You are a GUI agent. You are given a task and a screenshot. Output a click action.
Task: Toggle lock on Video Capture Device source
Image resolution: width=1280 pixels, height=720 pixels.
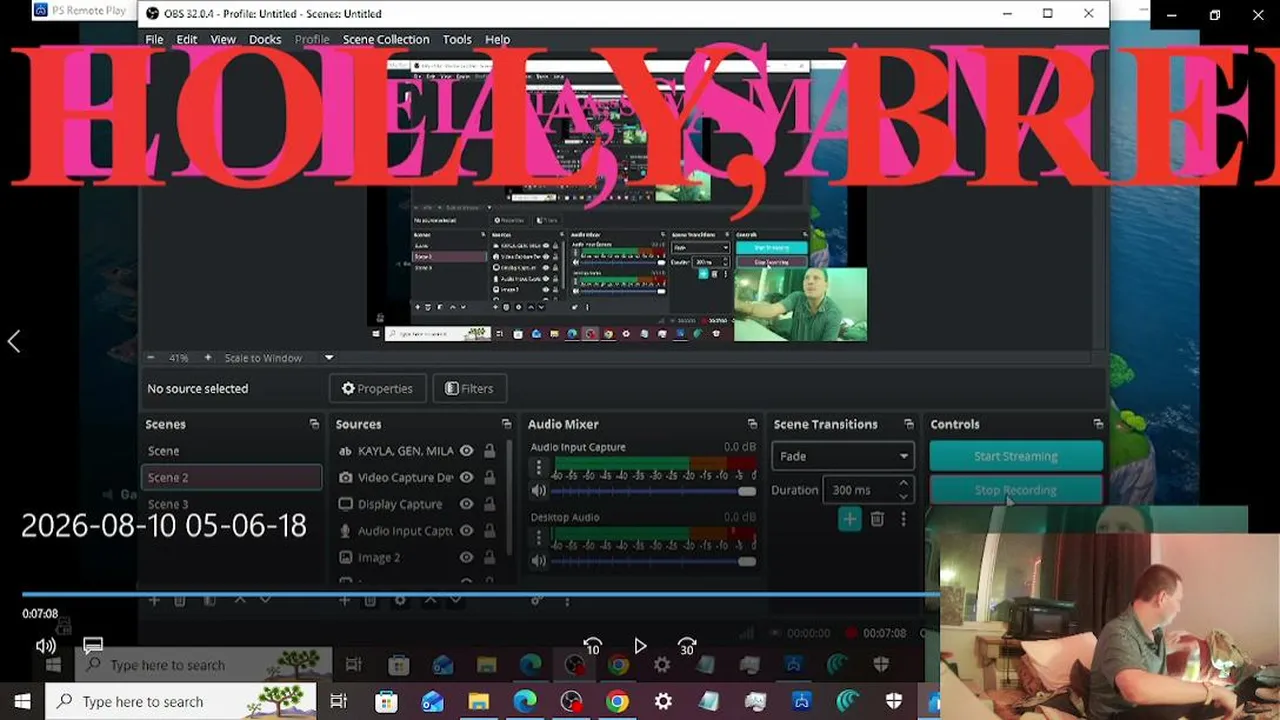(x=489, y=478)
